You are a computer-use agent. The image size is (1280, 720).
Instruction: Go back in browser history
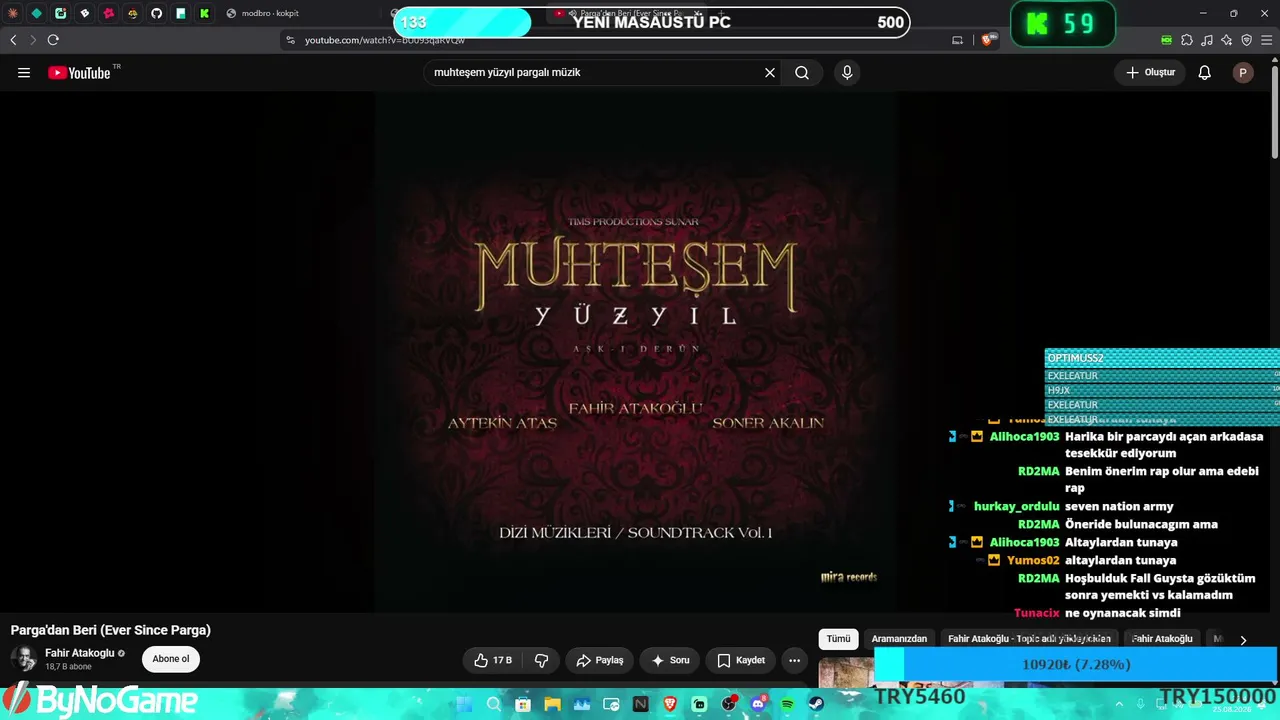(x=13, y=40)
